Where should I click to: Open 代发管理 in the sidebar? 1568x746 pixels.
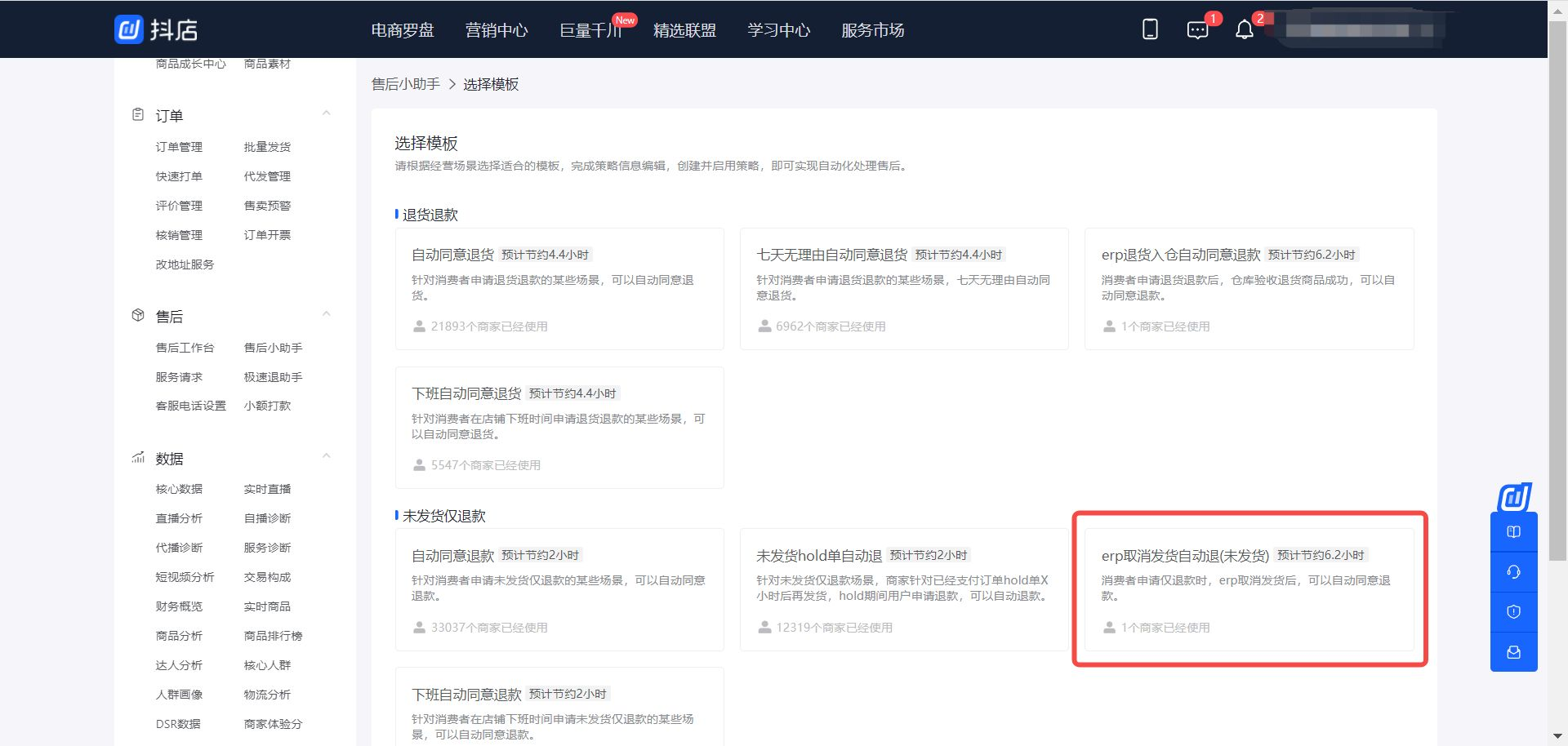tap(267, 176)
